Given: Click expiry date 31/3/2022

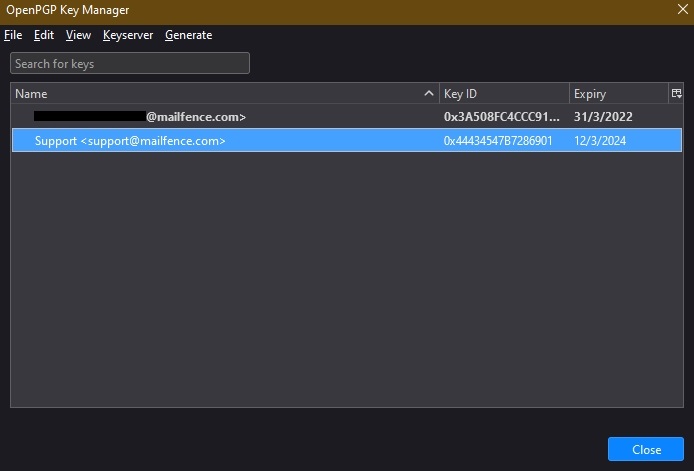Looking at the screenshot, I should [x=603, y=116].
